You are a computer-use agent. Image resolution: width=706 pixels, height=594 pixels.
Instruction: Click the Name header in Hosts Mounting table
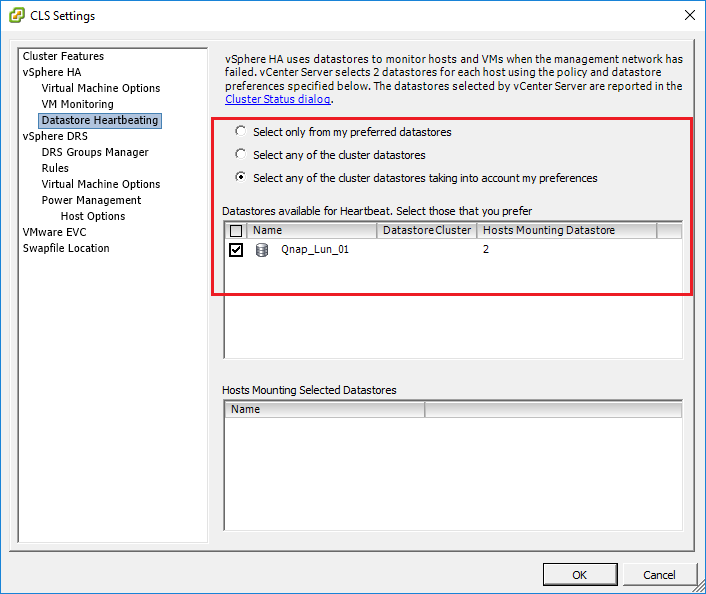pos(324,409)
